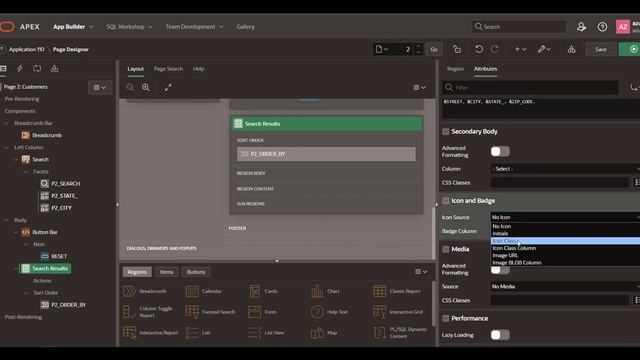Choose Image BLOB Column option
Viewport: 640px width, 360px height.
[565, 263]
